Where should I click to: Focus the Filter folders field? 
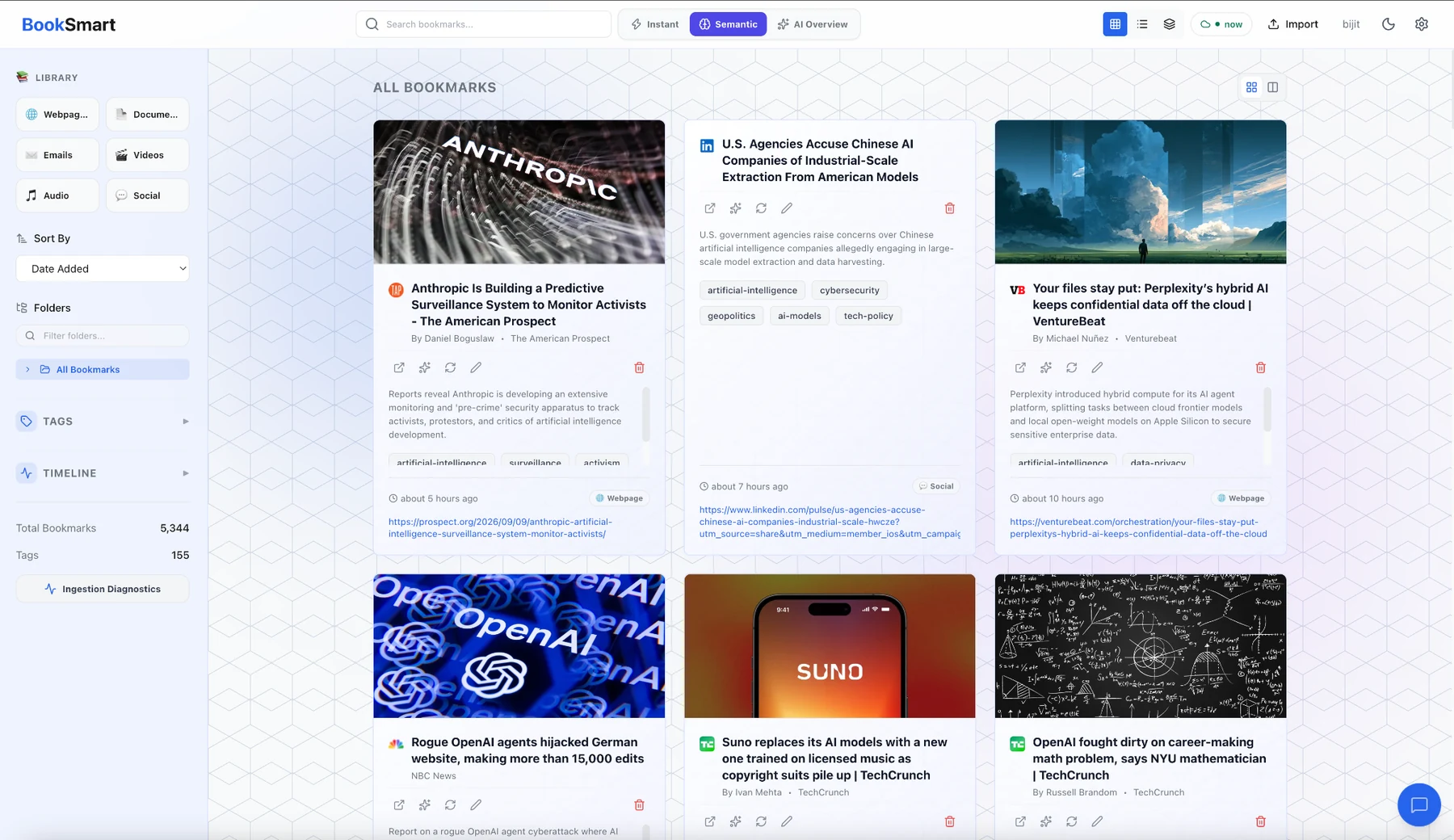tap(103, 336)
